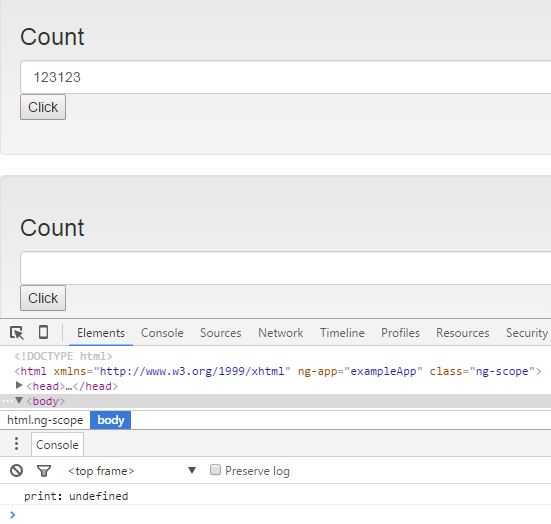
Task: Click the console prompt arrow
Action: (x=13, y=515)
